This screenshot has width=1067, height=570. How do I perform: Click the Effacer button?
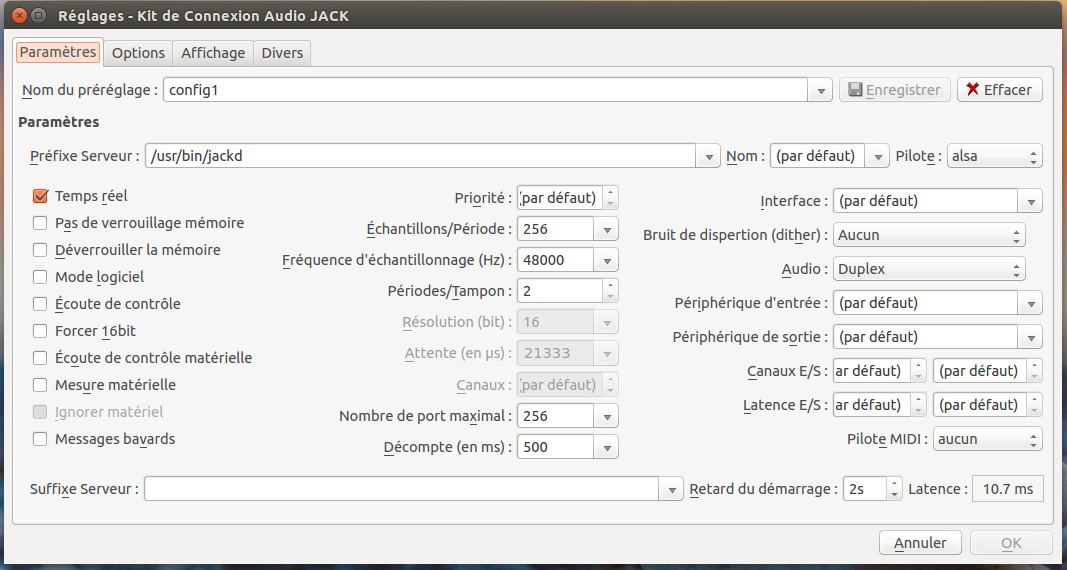(1000, 90)
